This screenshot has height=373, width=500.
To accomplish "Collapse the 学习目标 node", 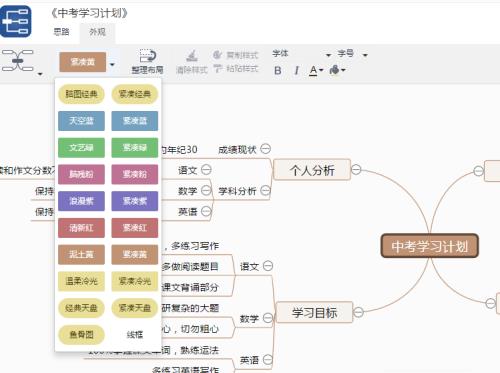I will pyautogui.click(x=358, y=312).
